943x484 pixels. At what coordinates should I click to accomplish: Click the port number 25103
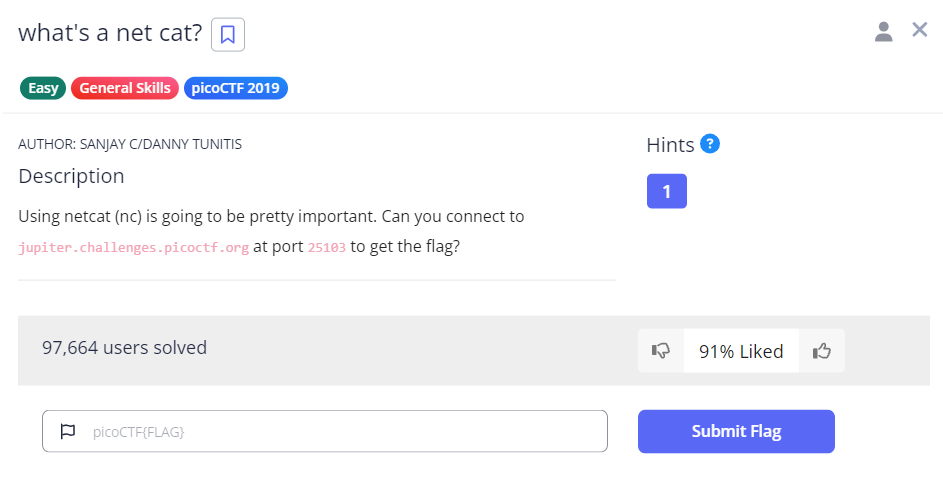(326, 248)
